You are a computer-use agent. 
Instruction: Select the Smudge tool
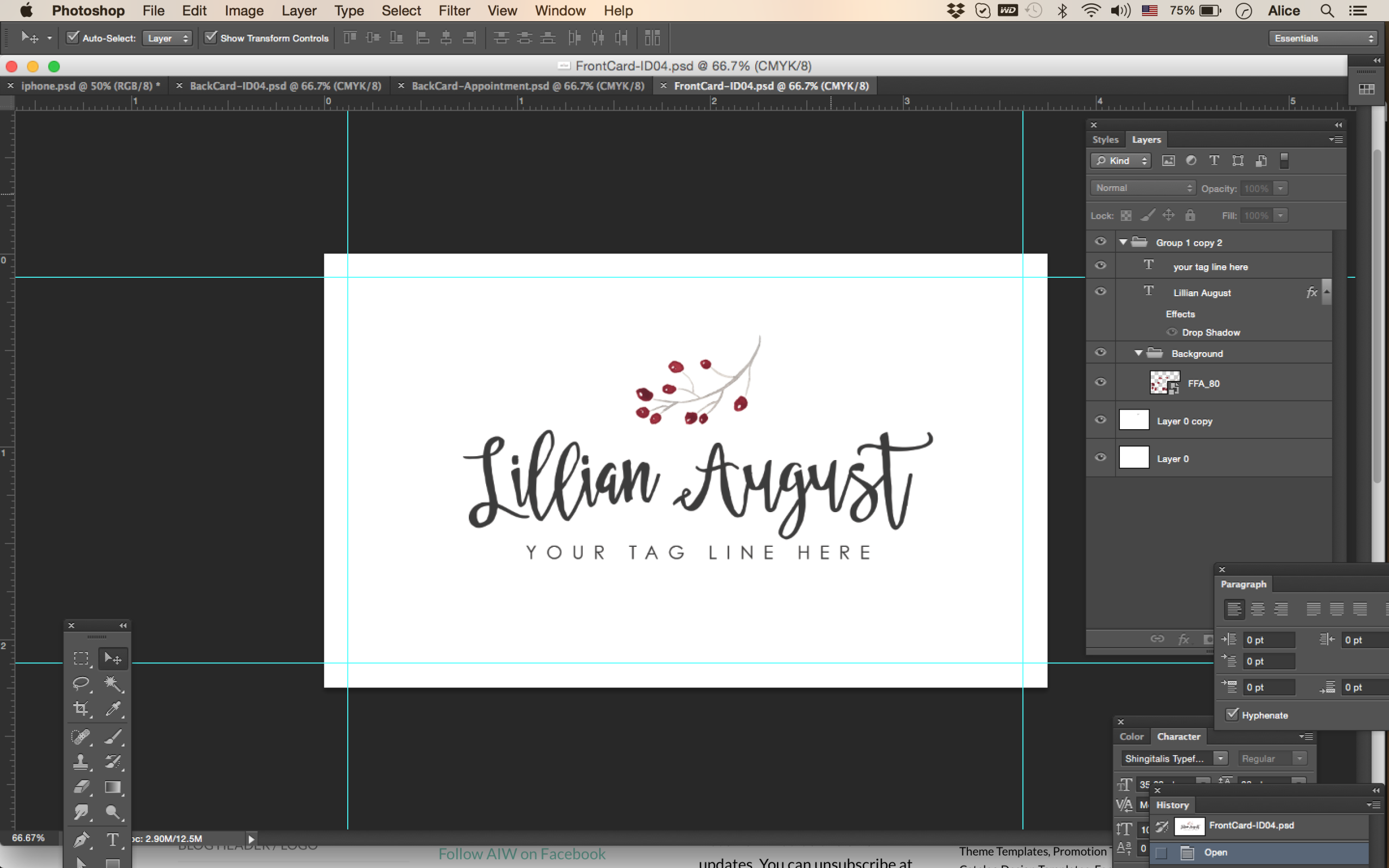tap(81, 812)
